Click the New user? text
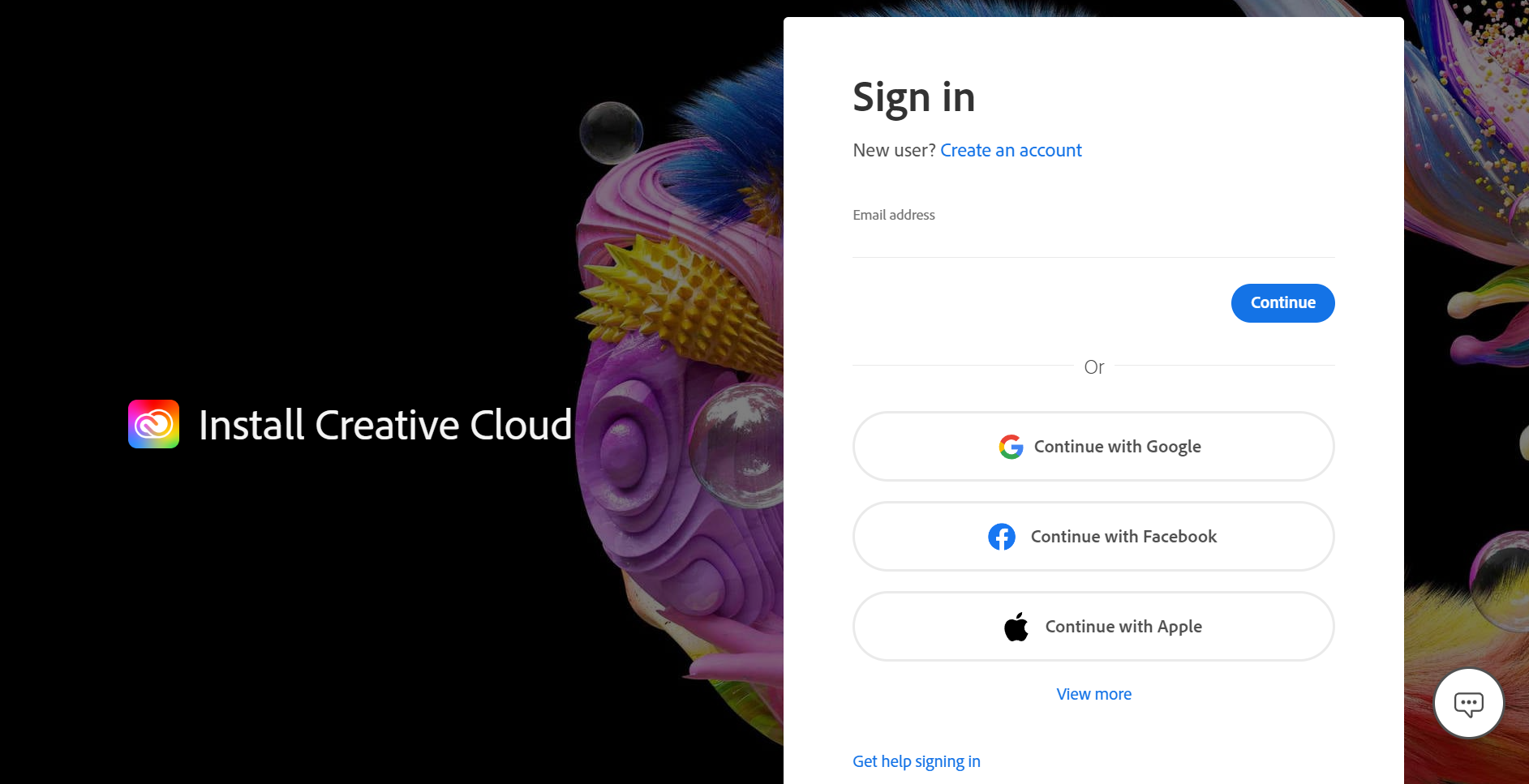The image size is (1529, 784). (894, 151)
